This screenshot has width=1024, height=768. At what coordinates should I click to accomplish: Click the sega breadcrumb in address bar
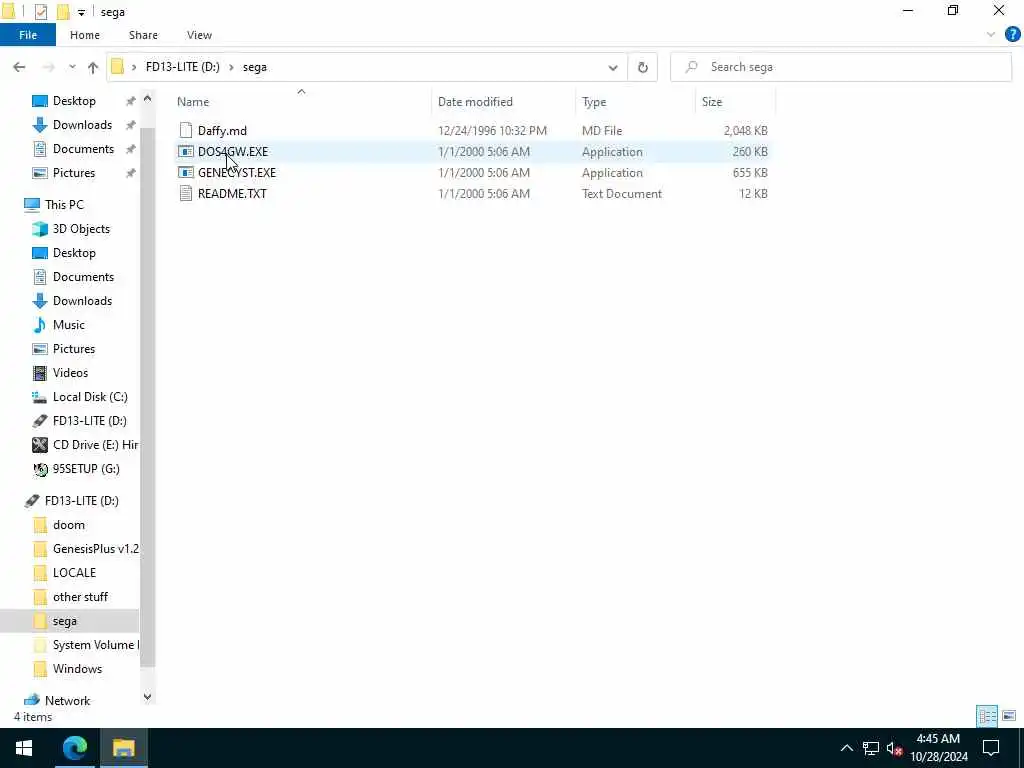click(x=255, y=67)
